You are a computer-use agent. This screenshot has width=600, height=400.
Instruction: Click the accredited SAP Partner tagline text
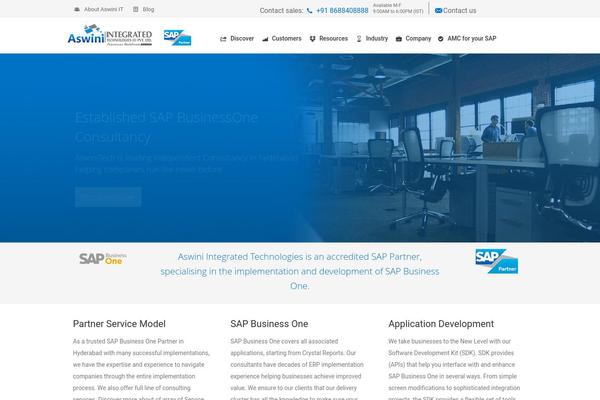300,271
